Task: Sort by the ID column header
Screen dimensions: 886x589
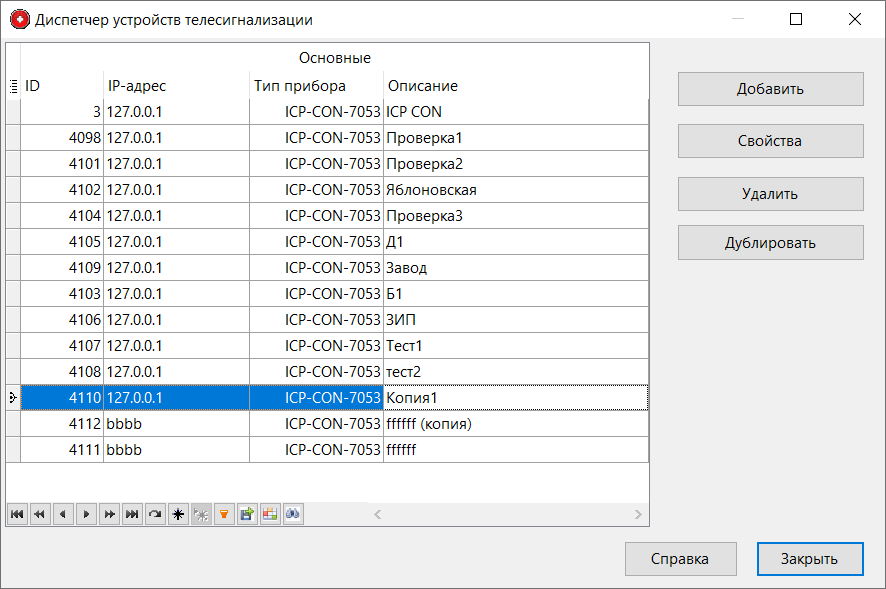Action: (60, 86)
